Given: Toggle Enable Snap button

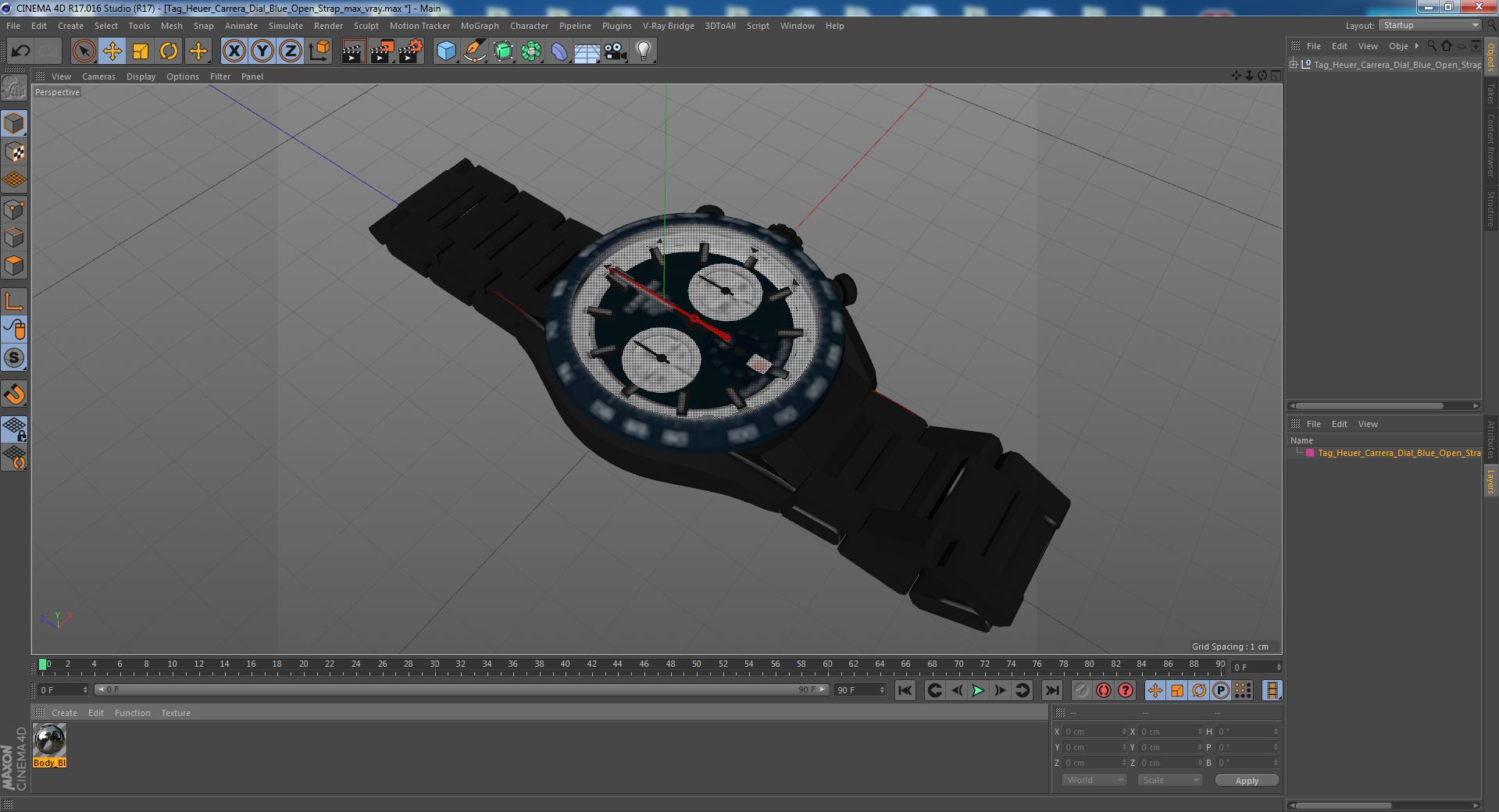Looking at the screenshot, I should (x=14, y=358).
